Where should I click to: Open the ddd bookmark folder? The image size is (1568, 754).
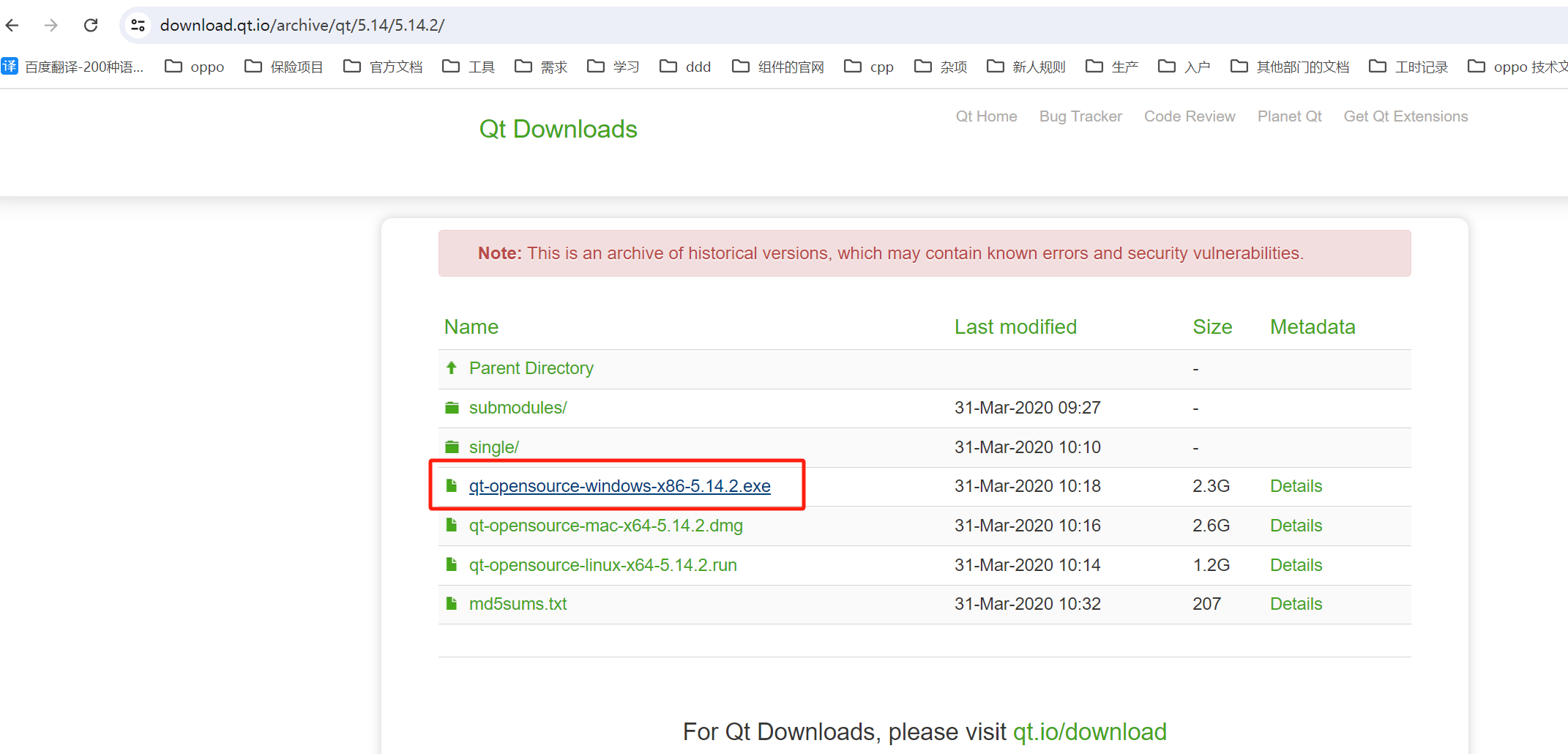point(686,67)
